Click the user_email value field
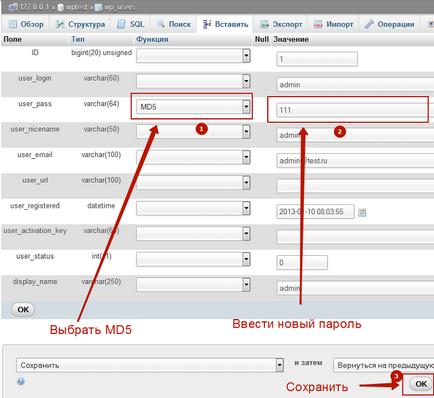Screen dimensions: 434x398 [355, 161]
